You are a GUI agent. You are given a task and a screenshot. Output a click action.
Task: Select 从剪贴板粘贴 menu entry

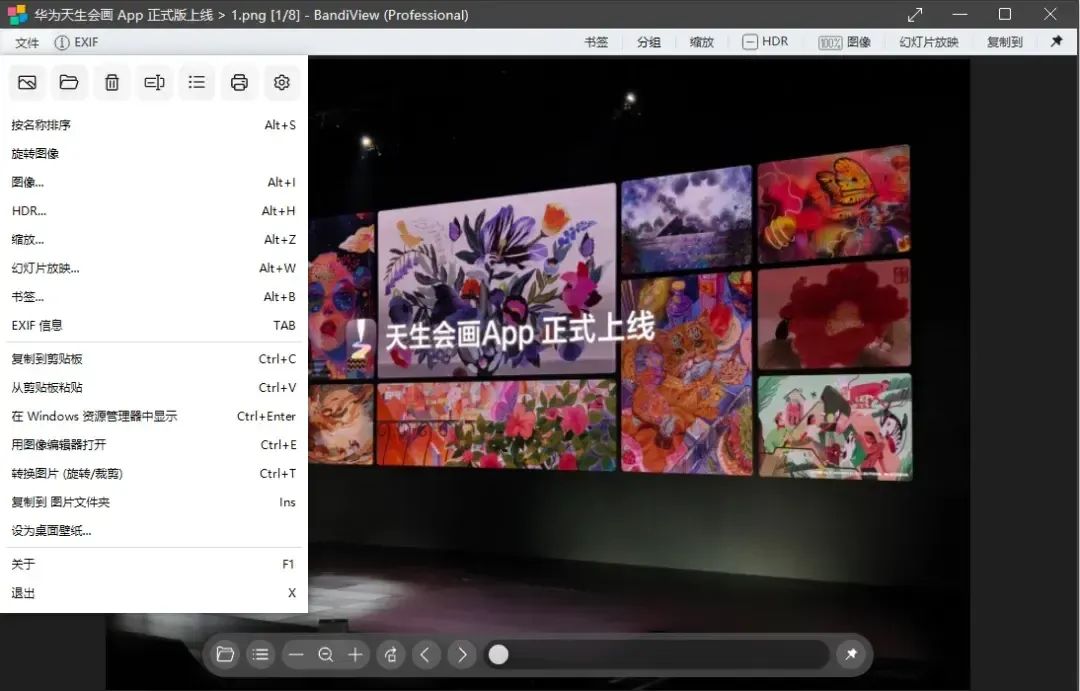(x=154, y=387)
